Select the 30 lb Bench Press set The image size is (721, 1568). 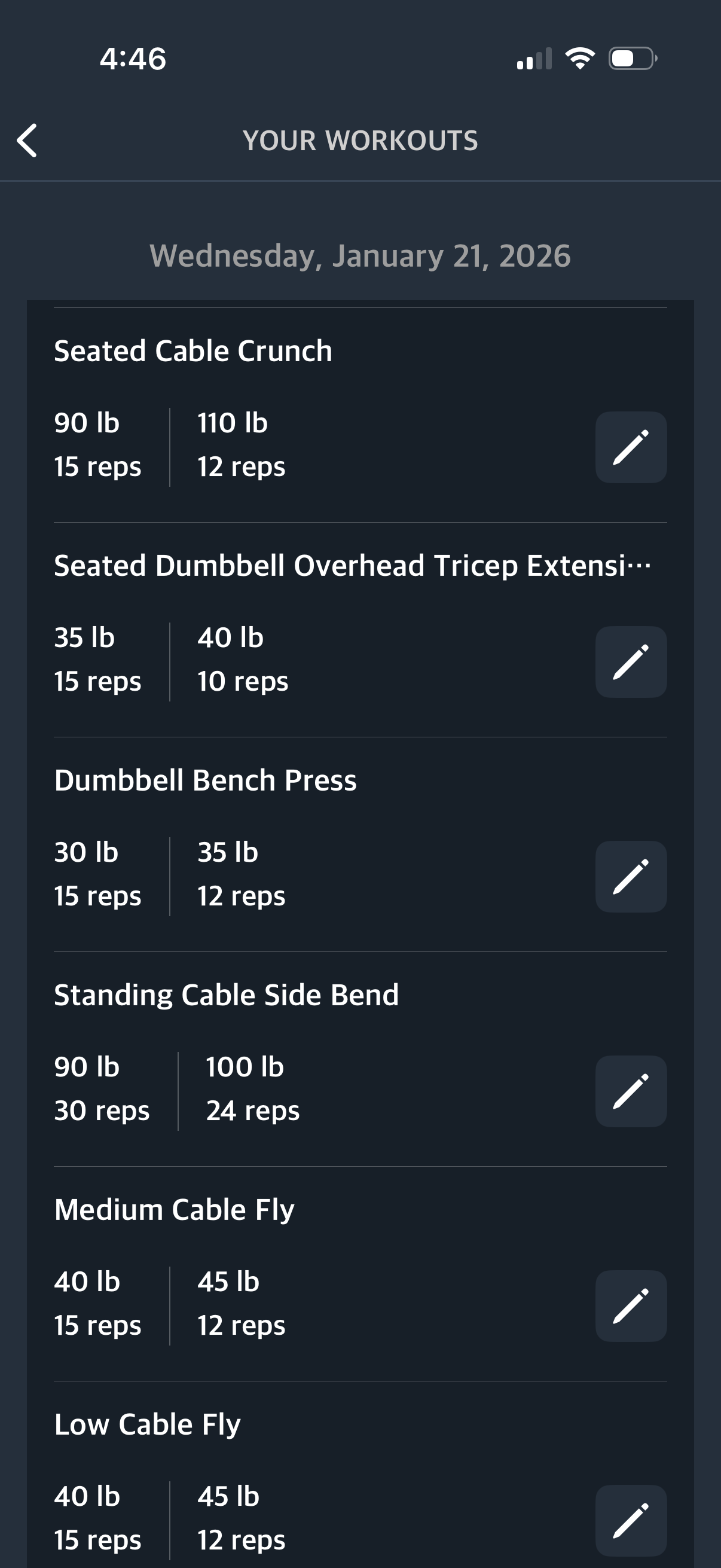[x=97, y=874]
